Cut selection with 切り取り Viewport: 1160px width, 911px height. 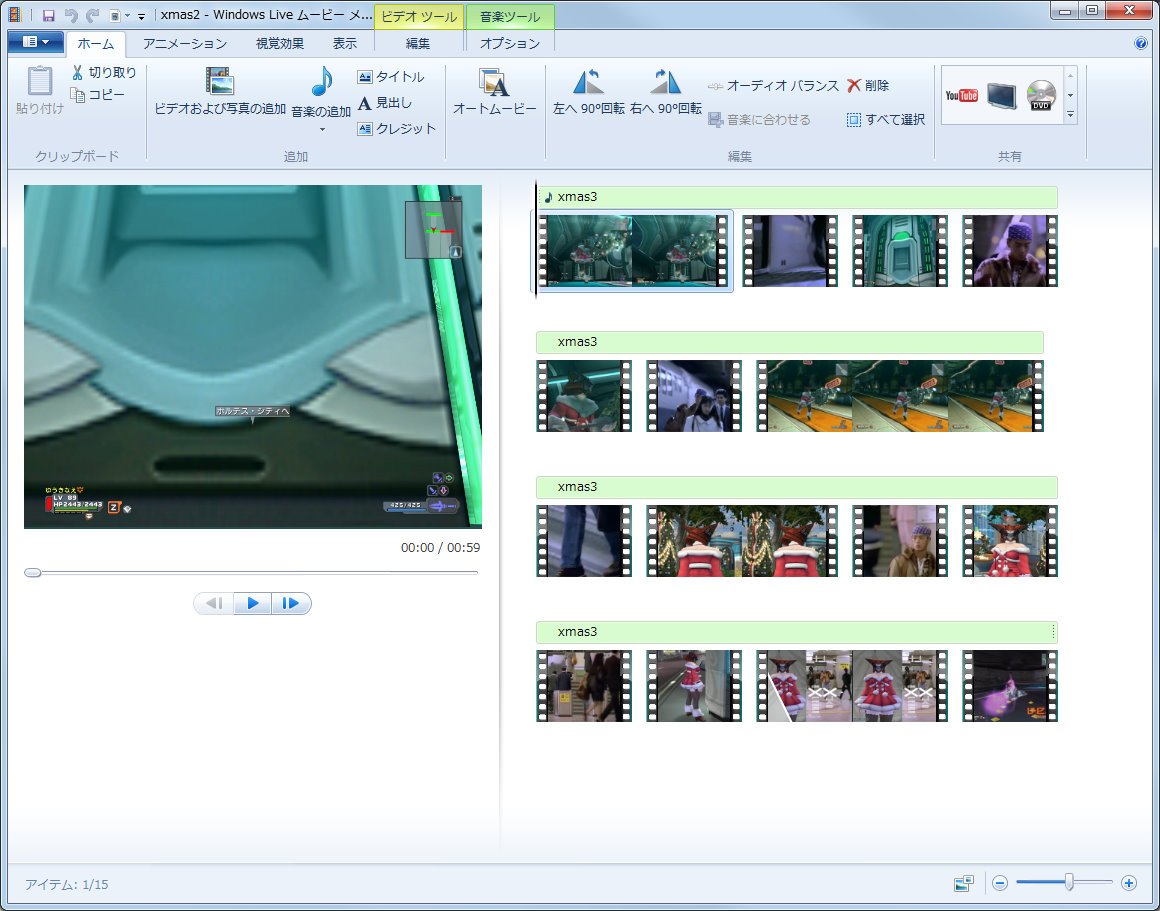(104, 73)
